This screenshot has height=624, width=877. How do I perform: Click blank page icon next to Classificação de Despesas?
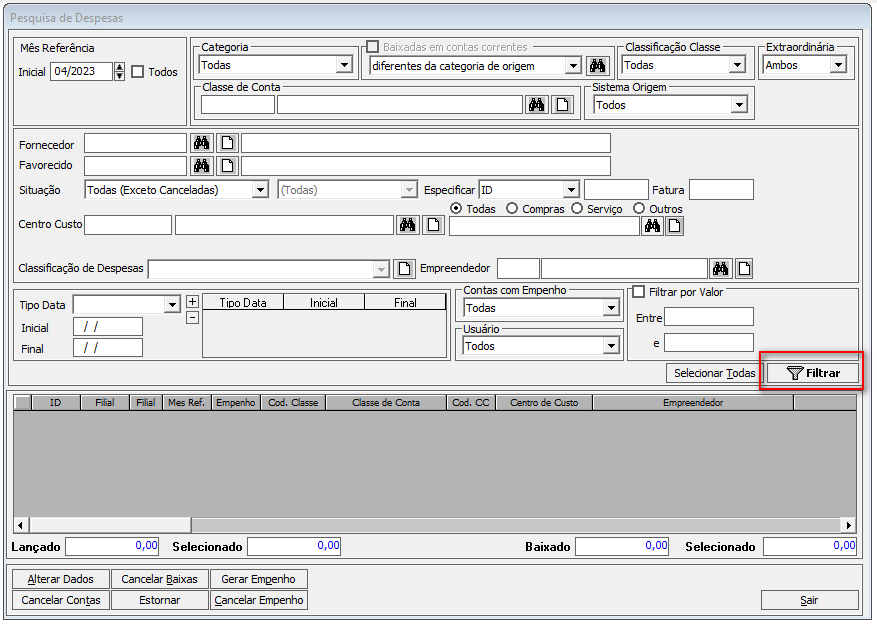click(x=404, y=268)
